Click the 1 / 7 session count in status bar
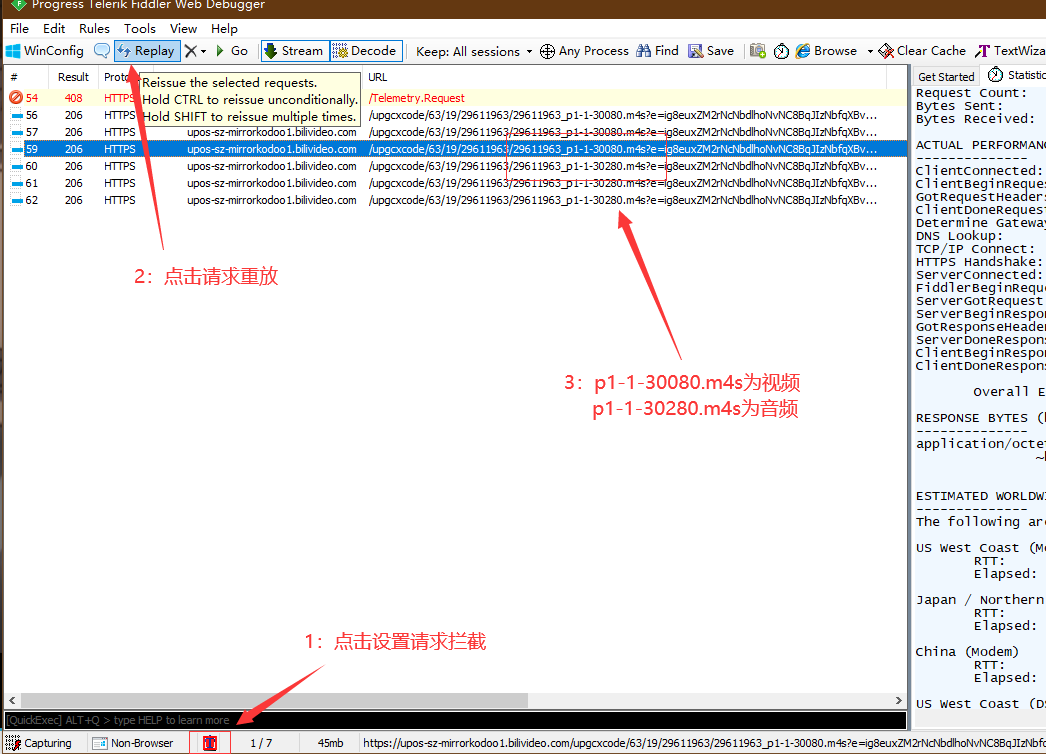1046x754 pixels. tap(262, 743)
